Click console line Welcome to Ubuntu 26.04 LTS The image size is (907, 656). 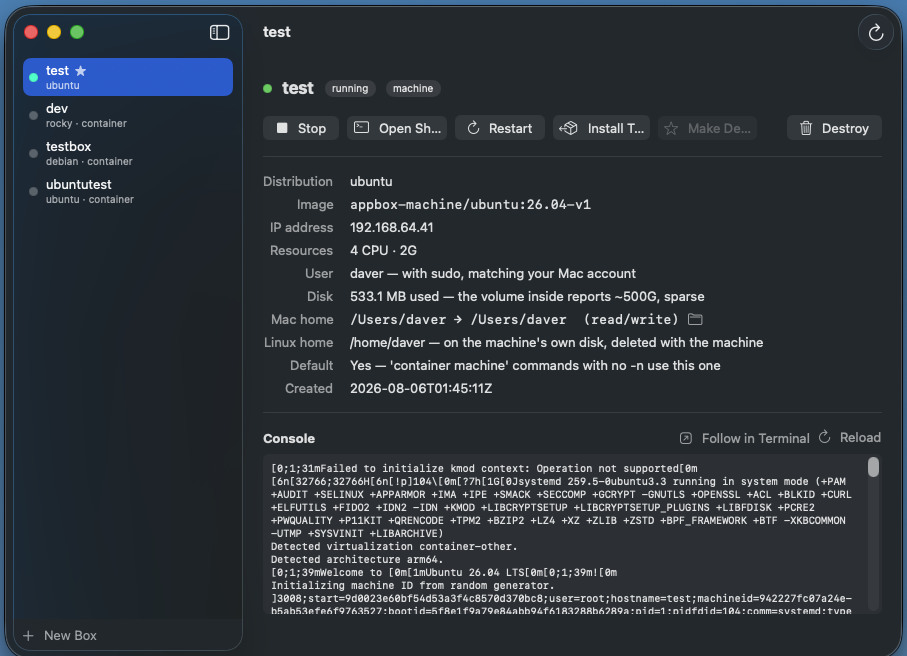click(444, 573)
